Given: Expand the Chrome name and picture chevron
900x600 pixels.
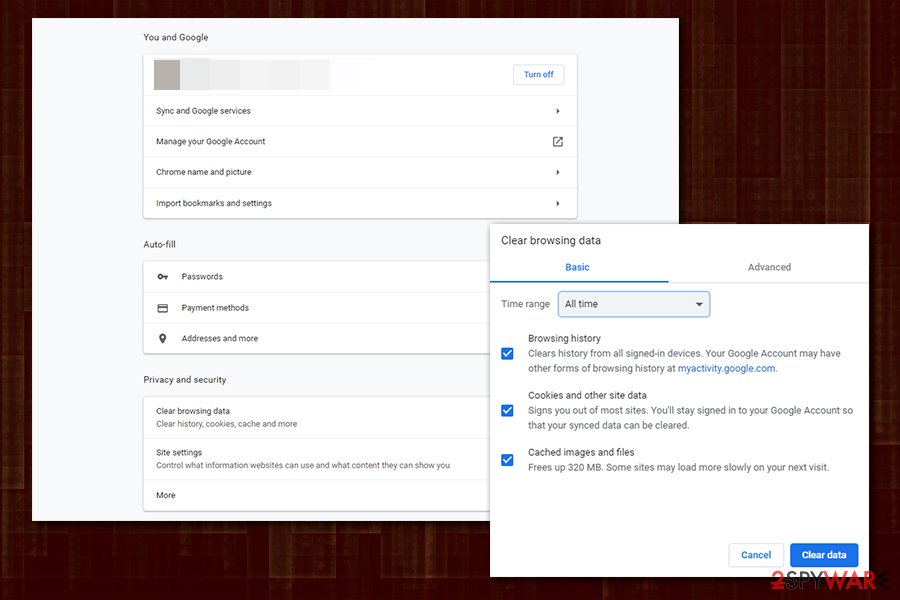Looking at the screenshot, I should click(x=557, y=172).
